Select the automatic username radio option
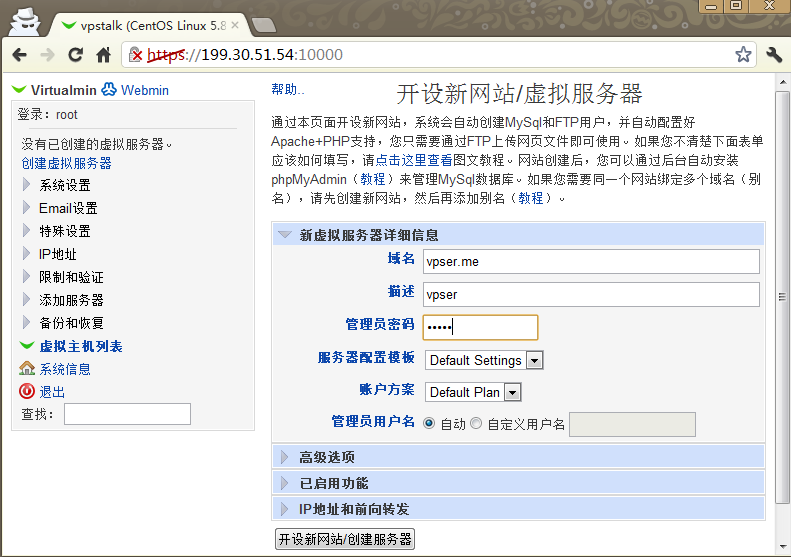Image resolution: width=791 pixels, height=557 pixels. (x=429, y=423)
